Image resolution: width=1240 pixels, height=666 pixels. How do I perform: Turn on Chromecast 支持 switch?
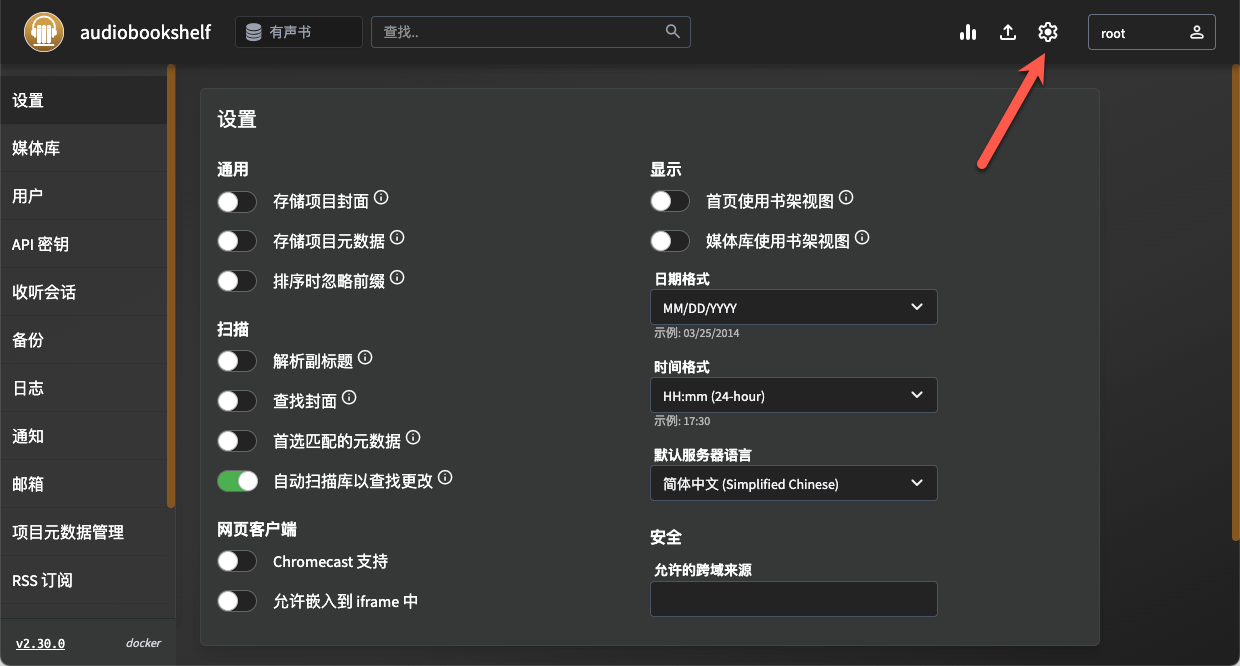[x=237, y=561]
